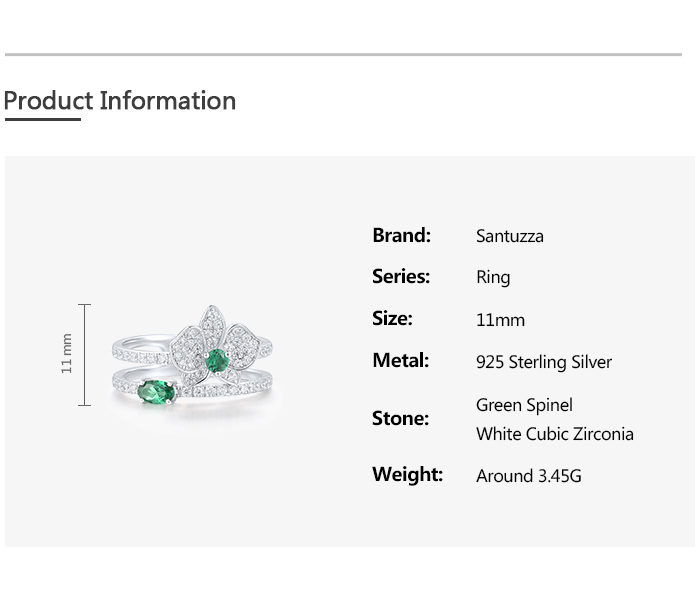
Task: Click the Green Spinel text
Action: [524, 405]
